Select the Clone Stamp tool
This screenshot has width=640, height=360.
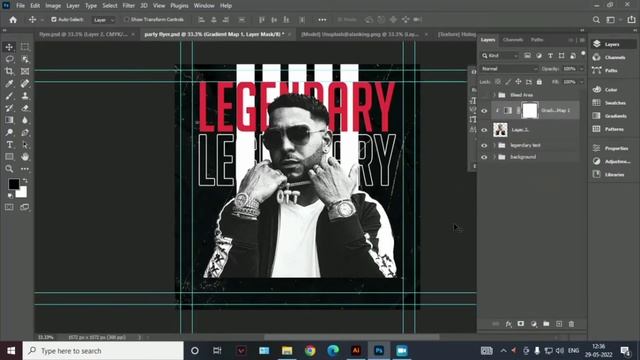tap(25, 96)
